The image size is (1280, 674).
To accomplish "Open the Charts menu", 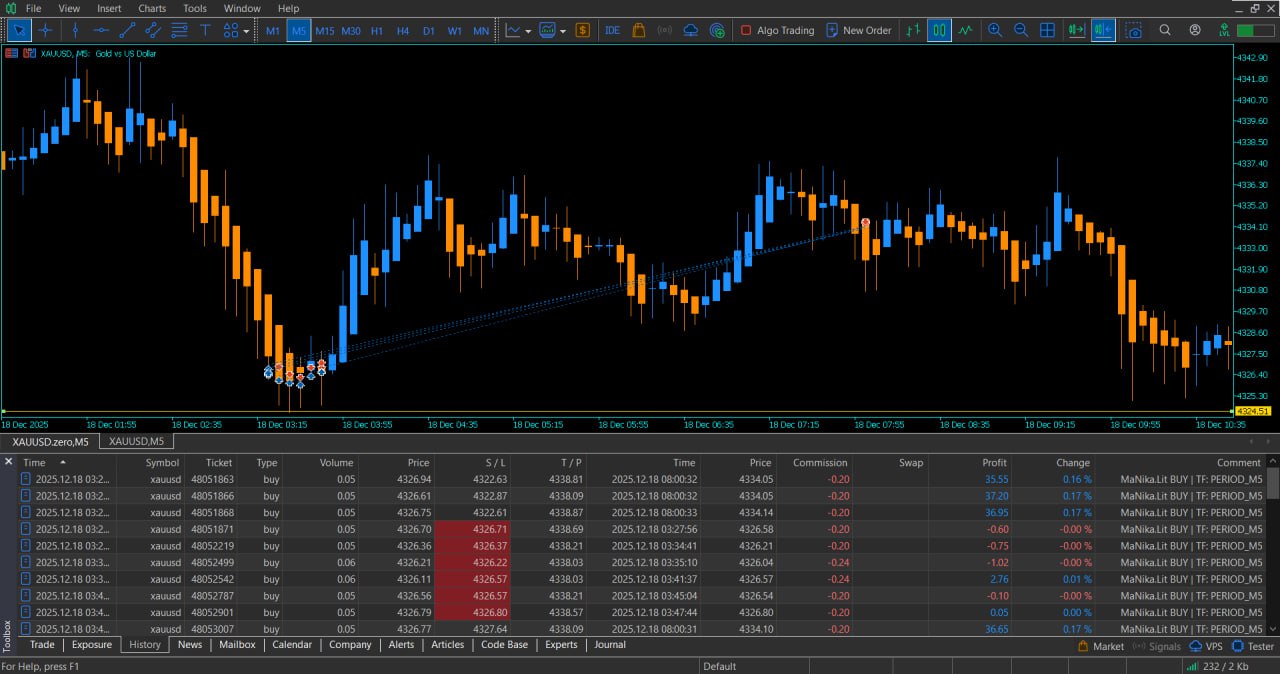I will tap(152, 8).
